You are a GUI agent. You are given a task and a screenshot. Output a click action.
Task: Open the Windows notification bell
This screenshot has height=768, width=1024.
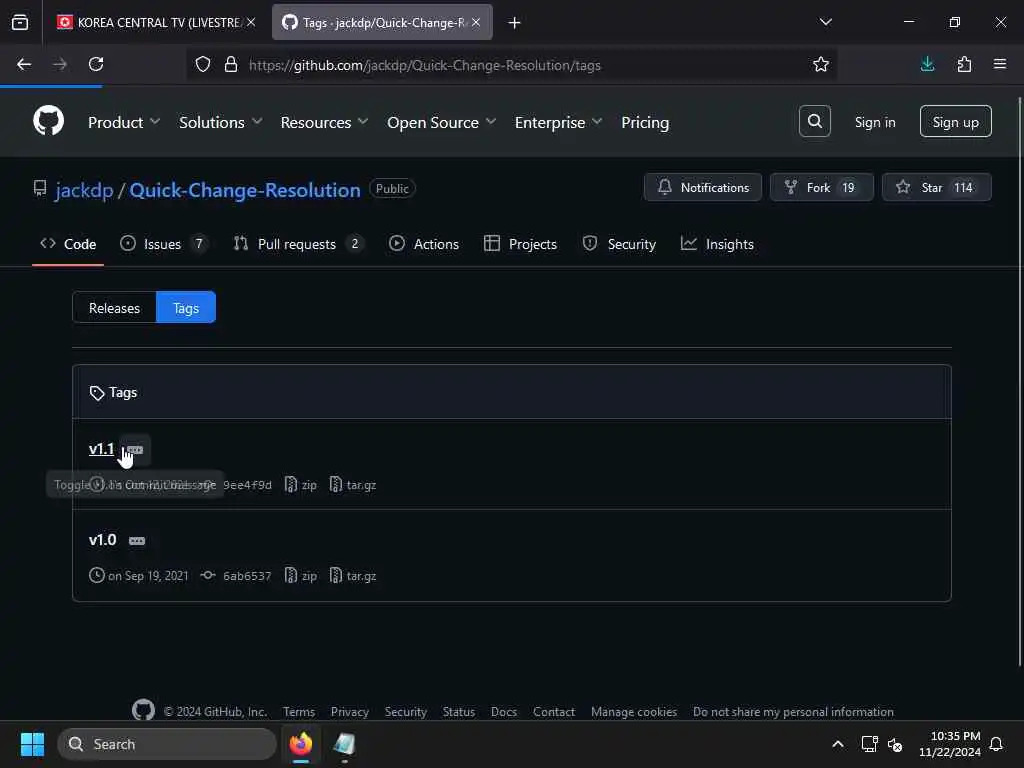(x=996, y=744)
